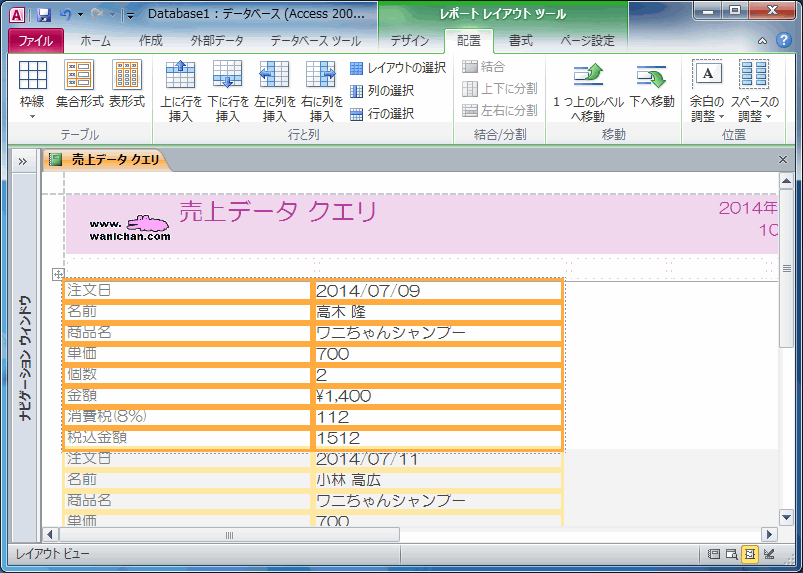This screenshot has width=803, height=573.
Task: Expand the navigation pane with » button
Action: click(23, 162)
